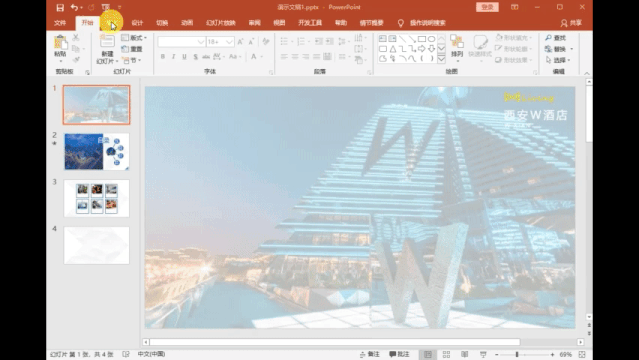Start Slide Show icon in status bar
This screenshot has height=360, width=639.
[x=483, y=354]
